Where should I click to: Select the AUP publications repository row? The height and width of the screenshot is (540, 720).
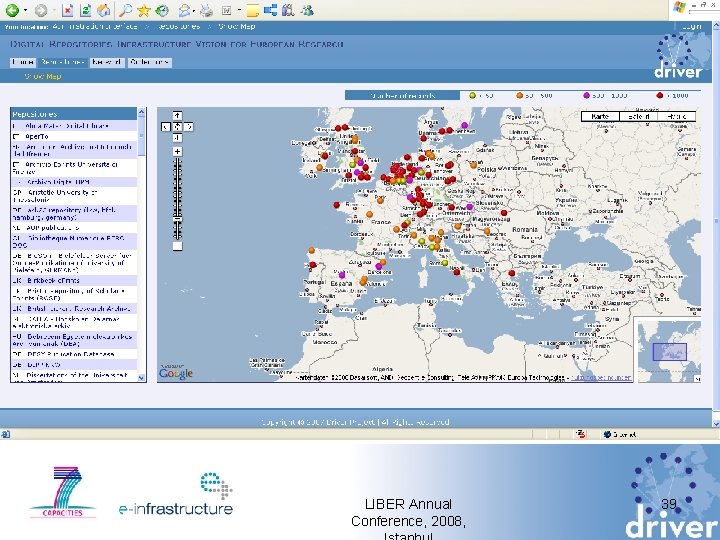point(74,228)
